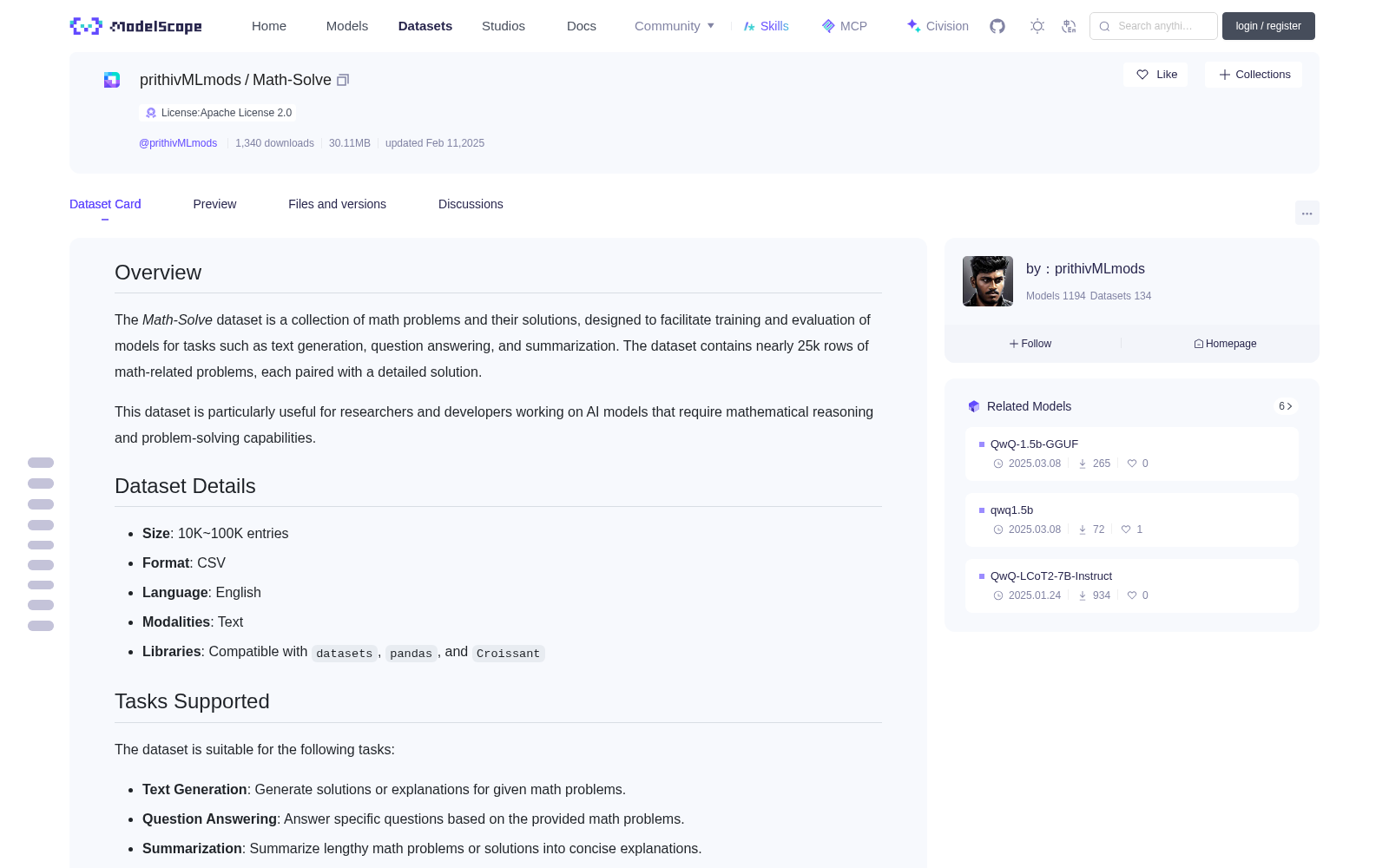1389x868 pixels.
Task: Select the Dataset Card tab
Action: click(x=105, y=204)
